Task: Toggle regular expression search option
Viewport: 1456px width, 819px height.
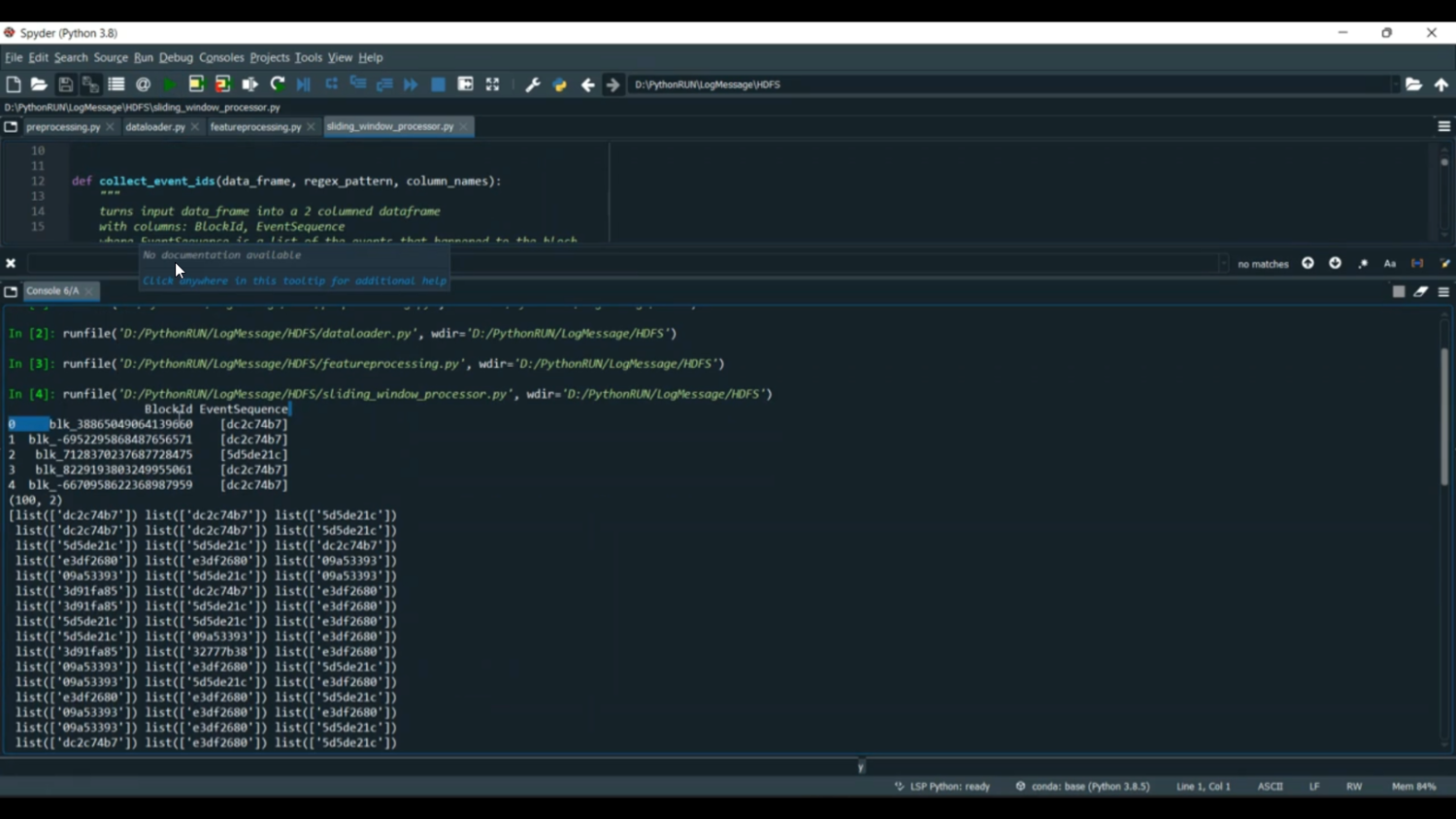Action: pos(1363,264)
